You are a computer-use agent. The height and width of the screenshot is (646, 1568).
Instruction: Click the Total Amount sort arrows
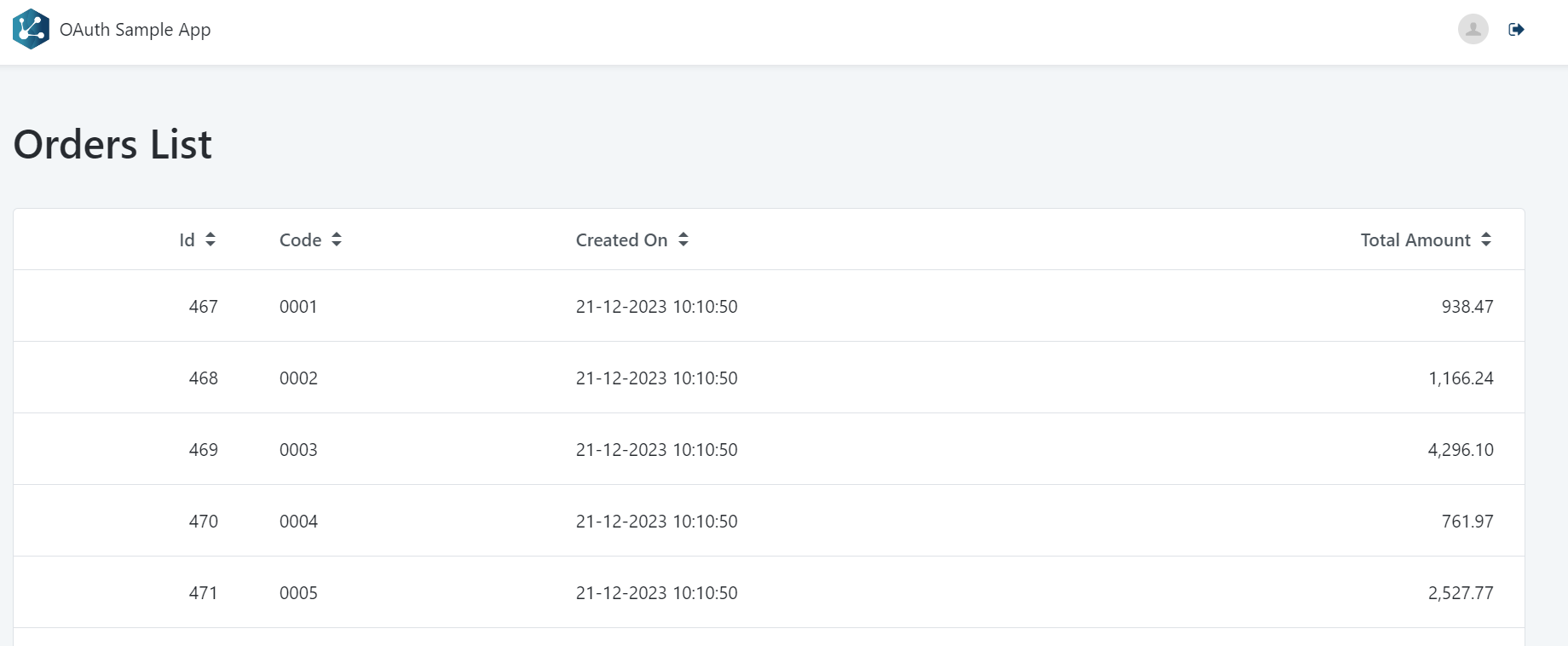tap(1486, 239)
